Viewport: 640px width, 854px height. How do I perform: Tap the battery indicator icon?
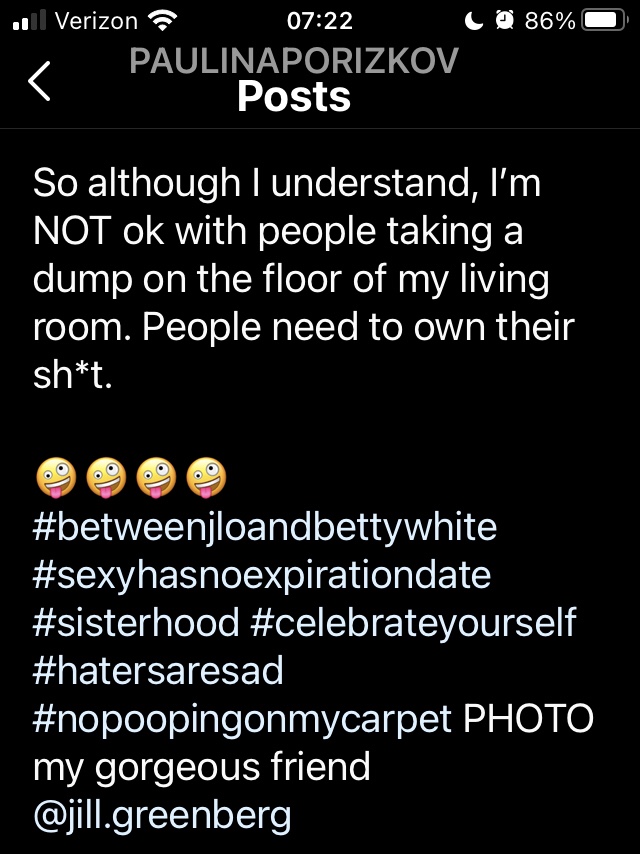tap(606, 21)
